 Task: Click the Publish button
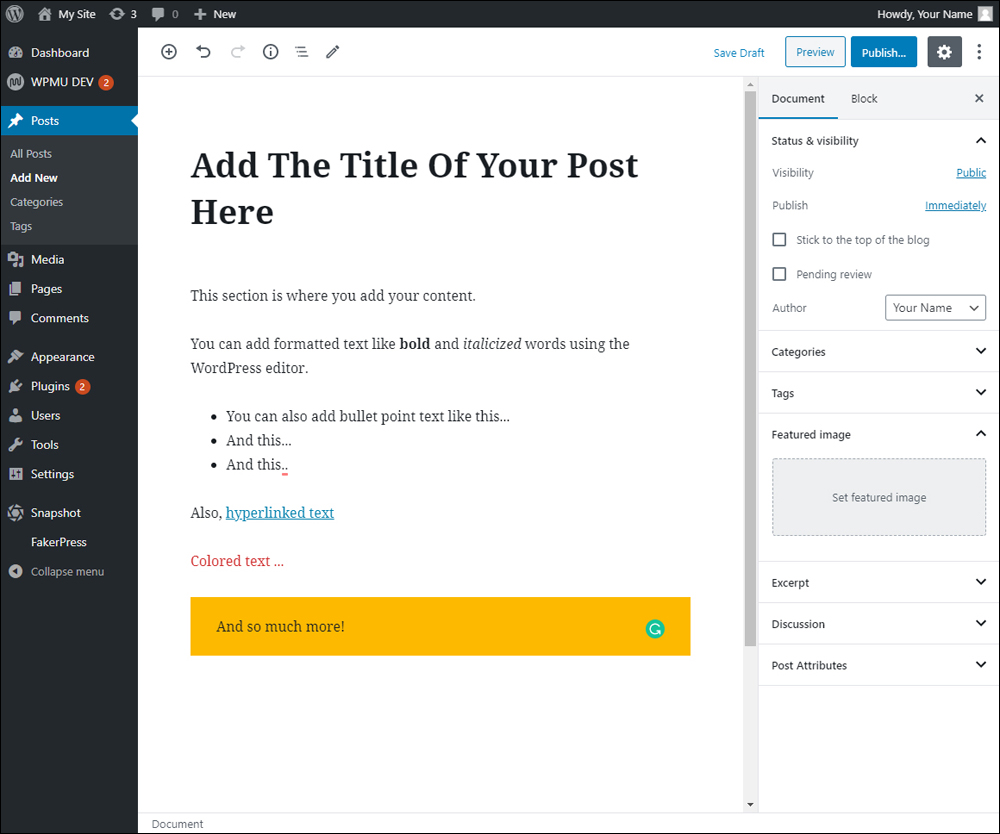click(883, 52)
